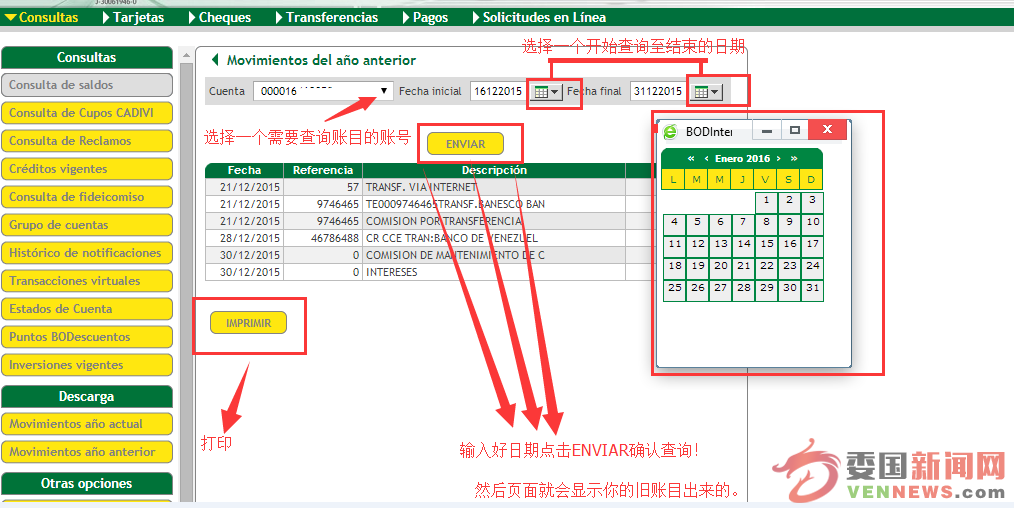Click the ENVIAR button
1014x508 pixels.
coord(466,144)
